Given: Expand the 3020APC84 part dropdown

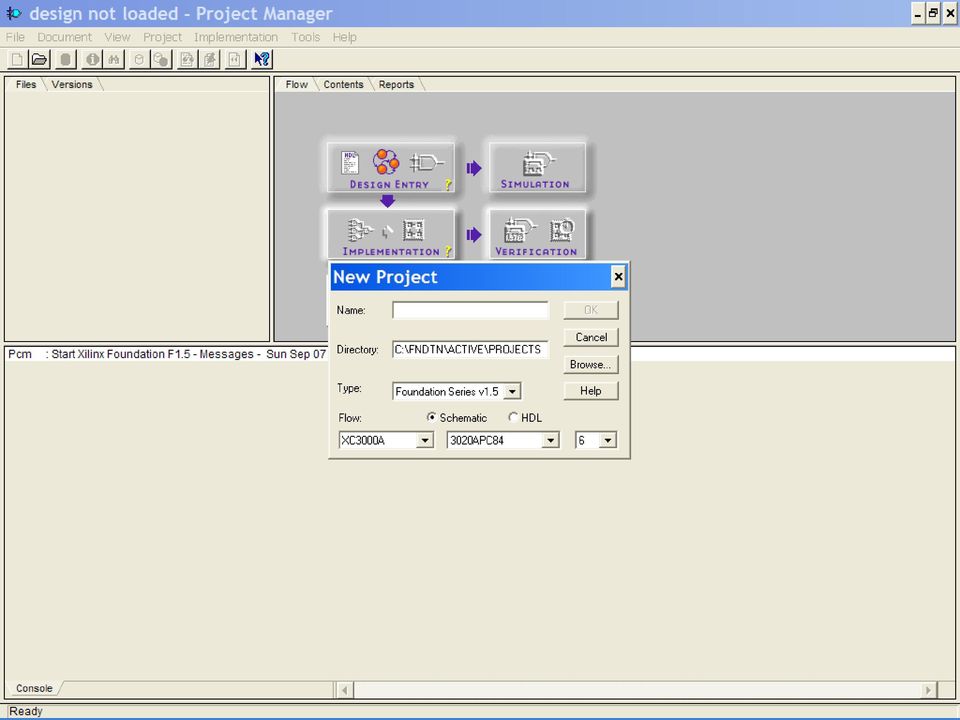Looking at the screenshot, I should [550, 440].
